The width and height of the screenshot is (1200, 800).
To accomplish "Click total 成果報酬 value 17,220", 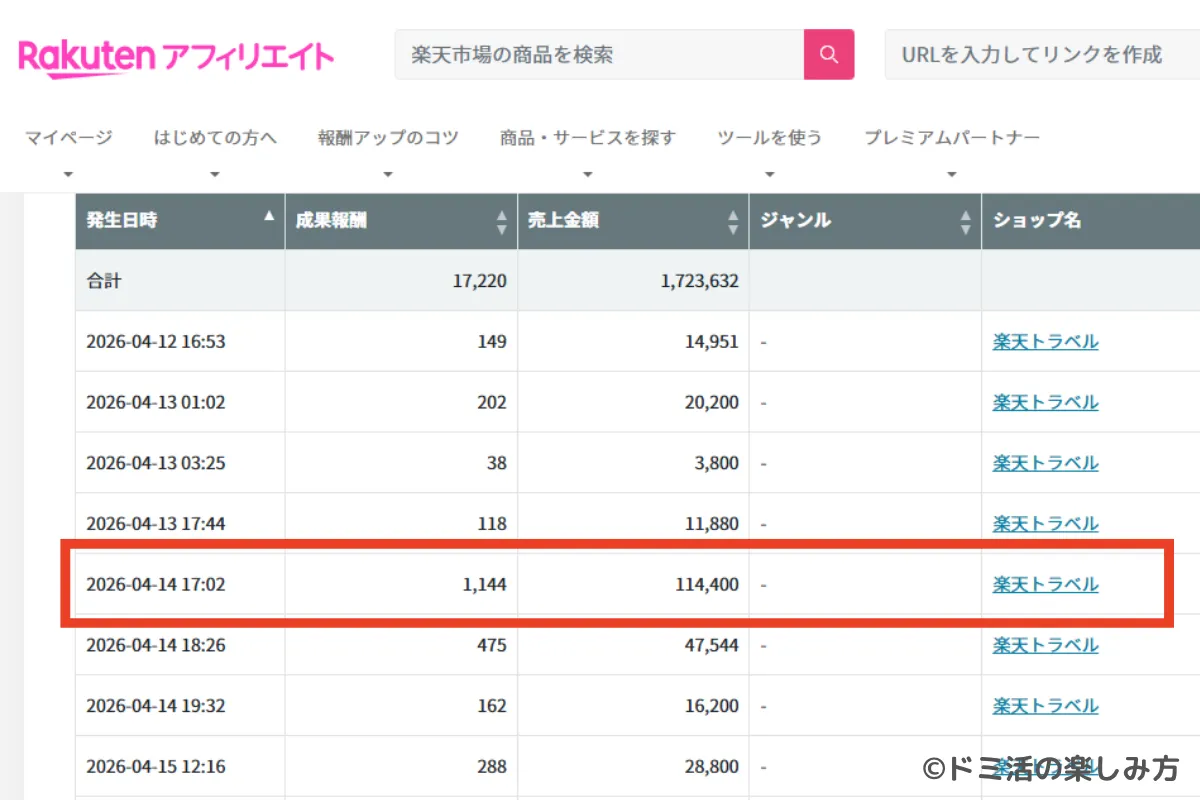I will [x=479, y=282].
